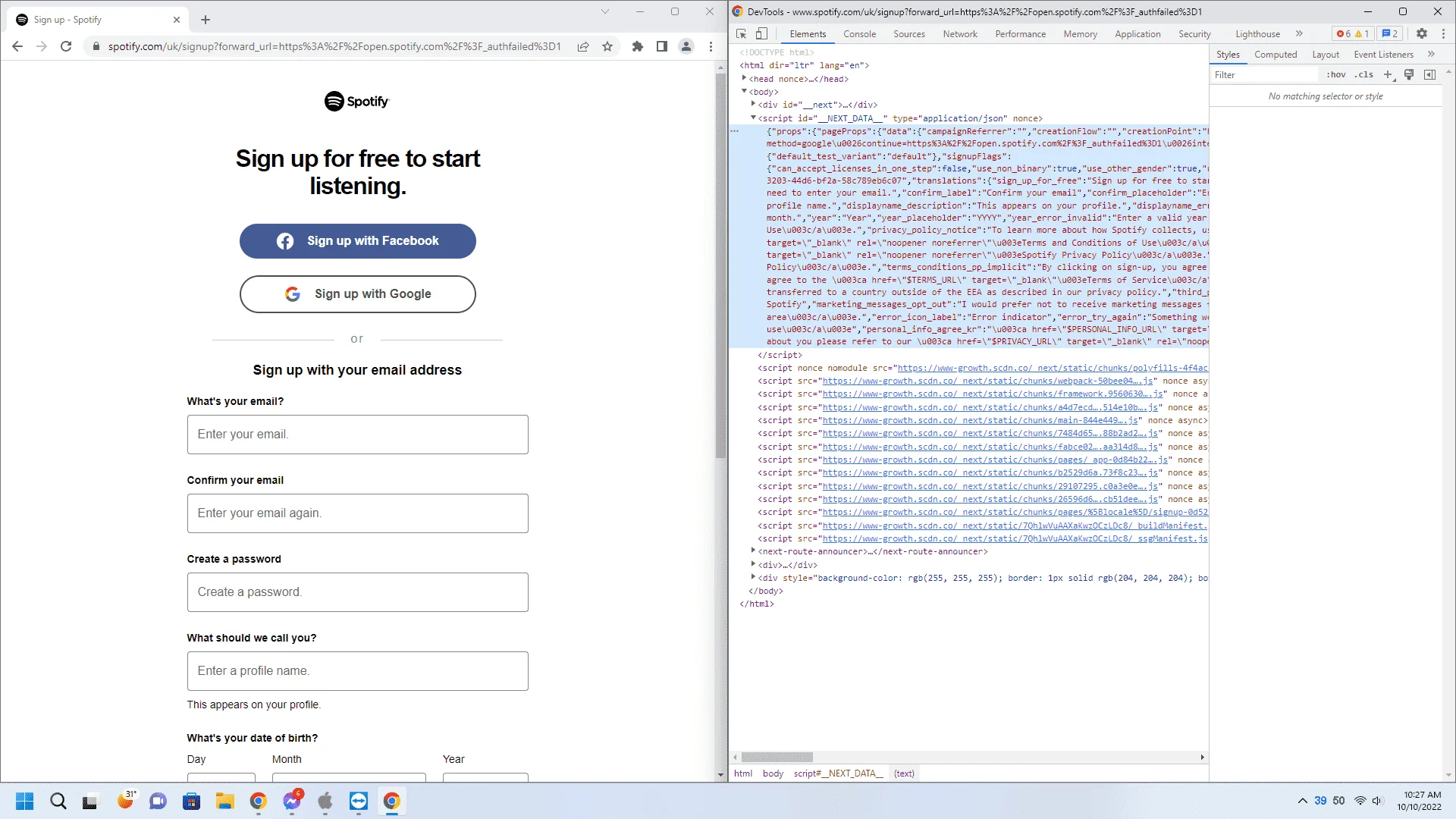Switch to the Console tab
Viewport: 1456px width, 819px height.
[859, 34]
